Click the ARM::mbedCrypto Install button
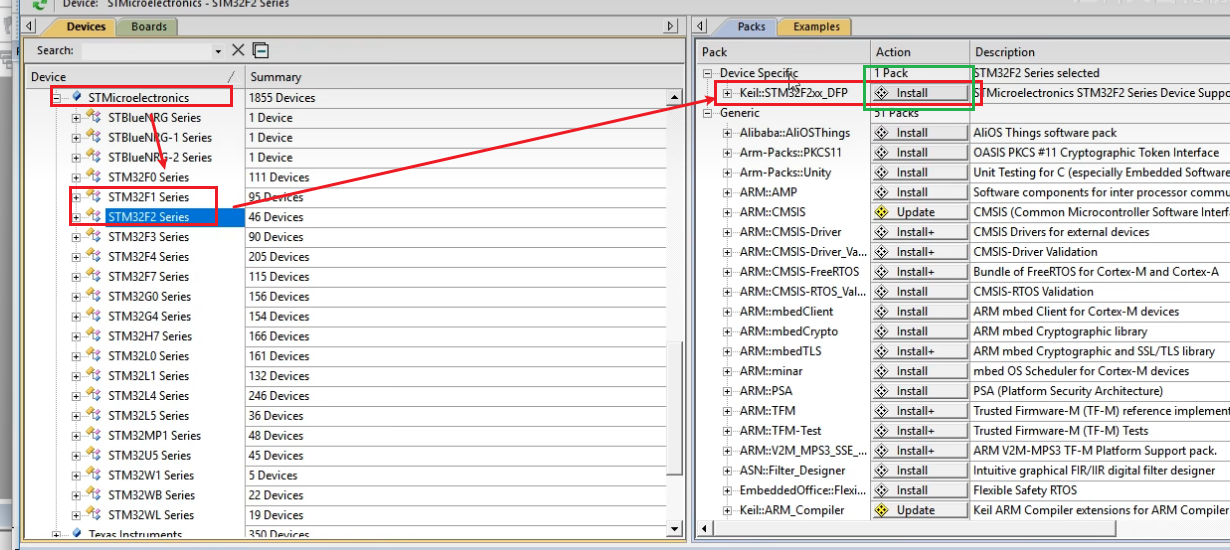The image size is (1230, 550). pyautogui.click(x=920, y=331)
